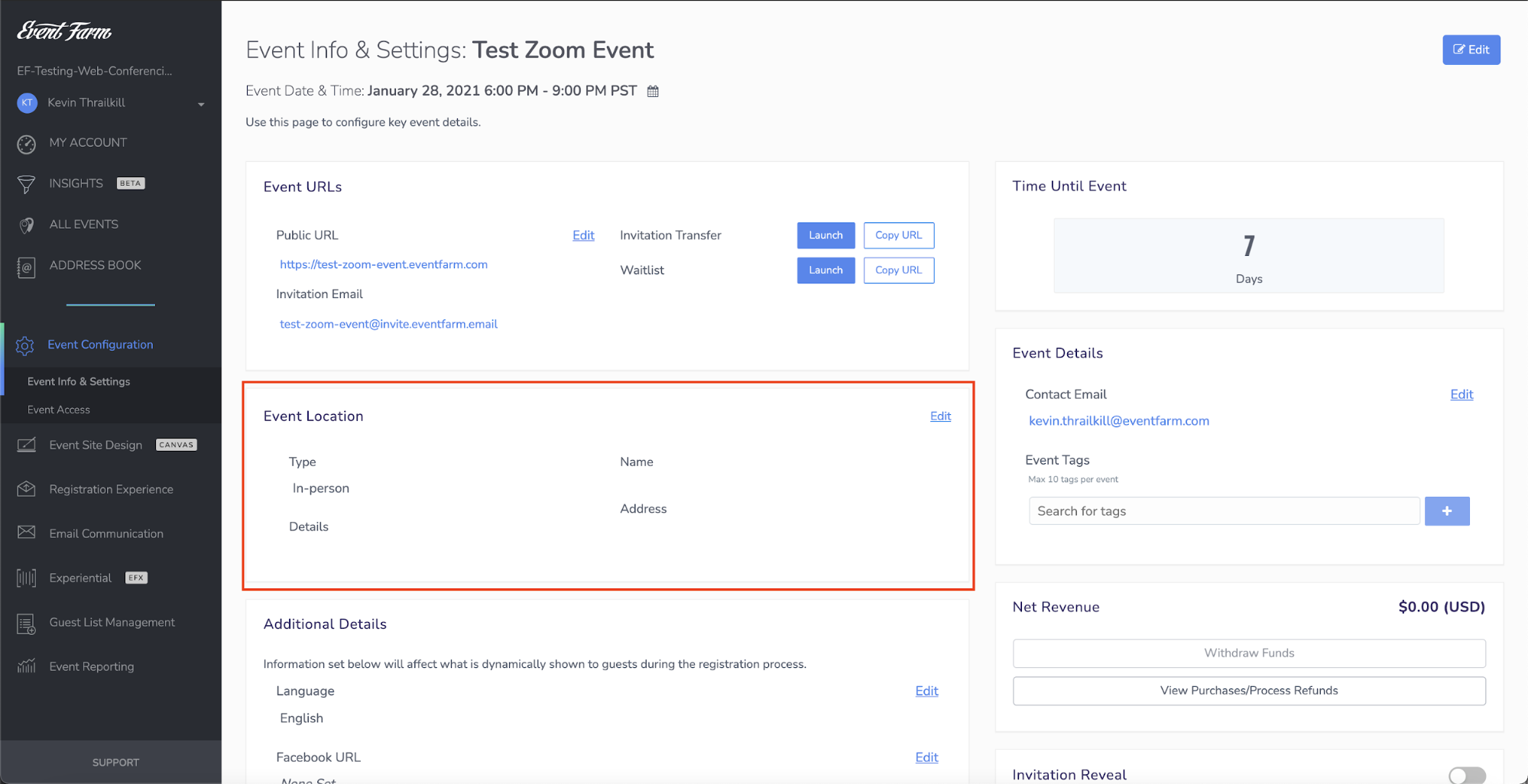The image size is (1528, 784).
Task: Edit the Public URL
Action: [583, 235]
